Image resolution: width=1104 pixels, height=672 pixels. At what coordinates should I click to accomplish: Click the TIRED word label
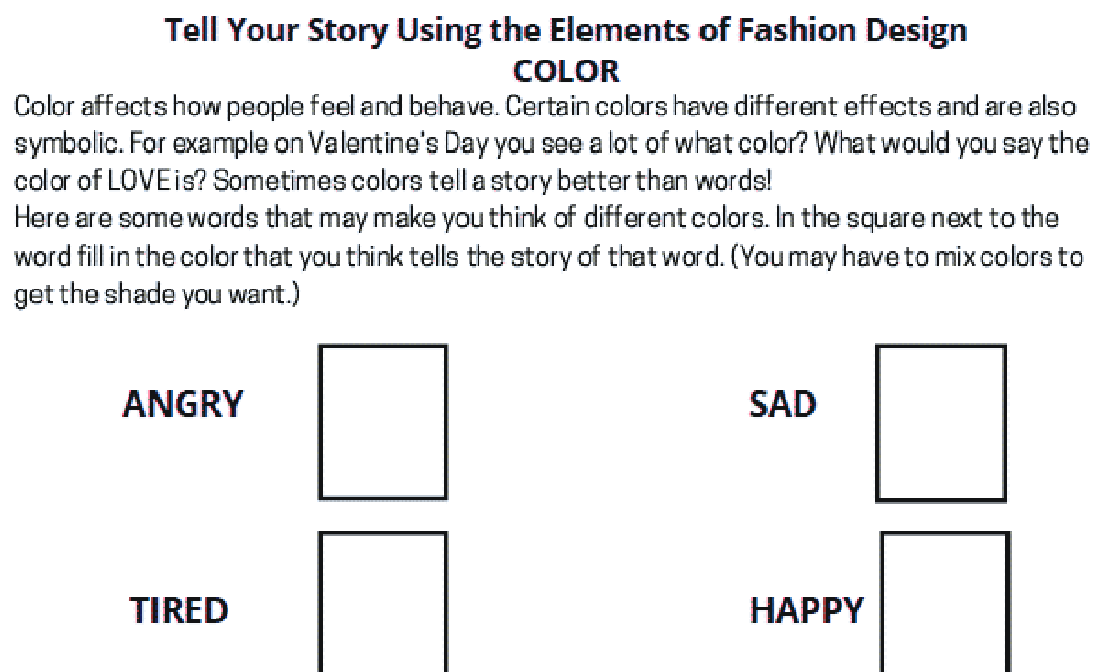click(179, 610)
